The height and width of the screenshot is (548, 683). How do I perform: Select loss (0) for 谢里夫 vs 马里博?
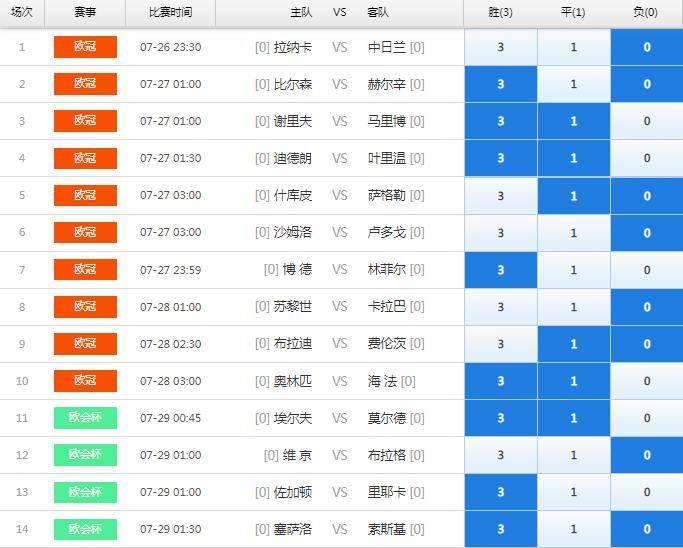point(647,121)
